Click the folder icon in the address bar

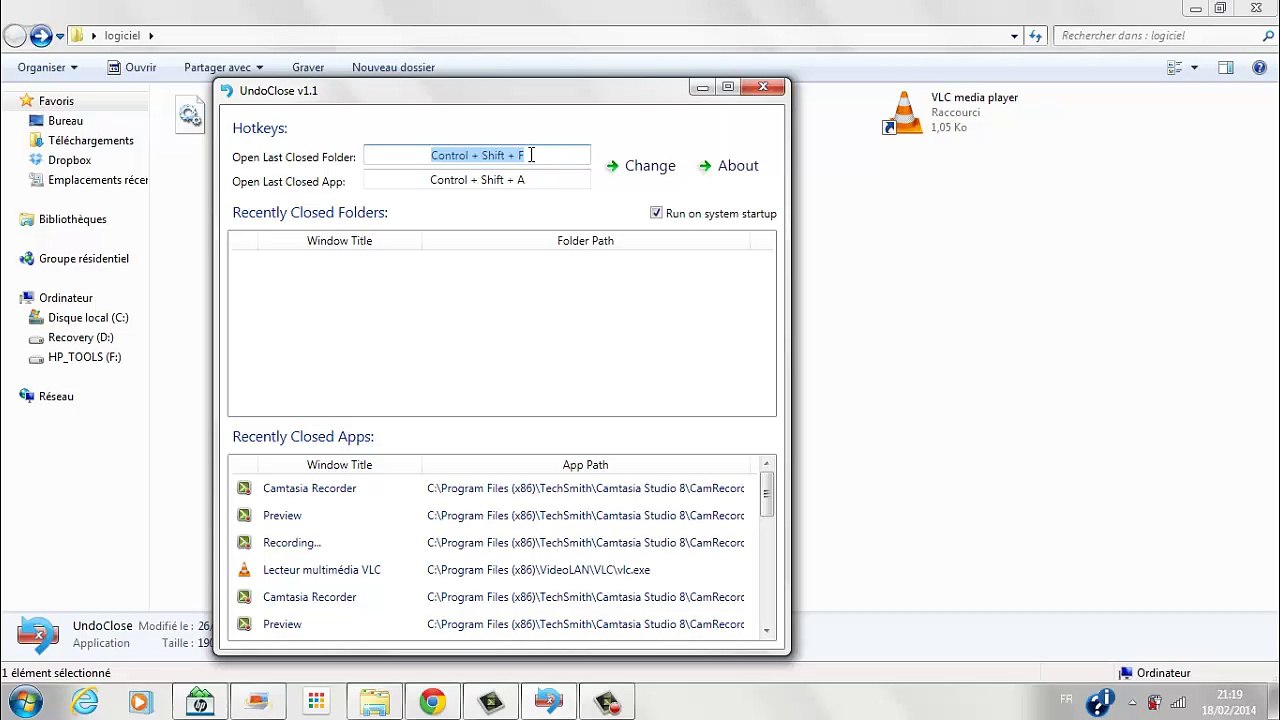76,35
